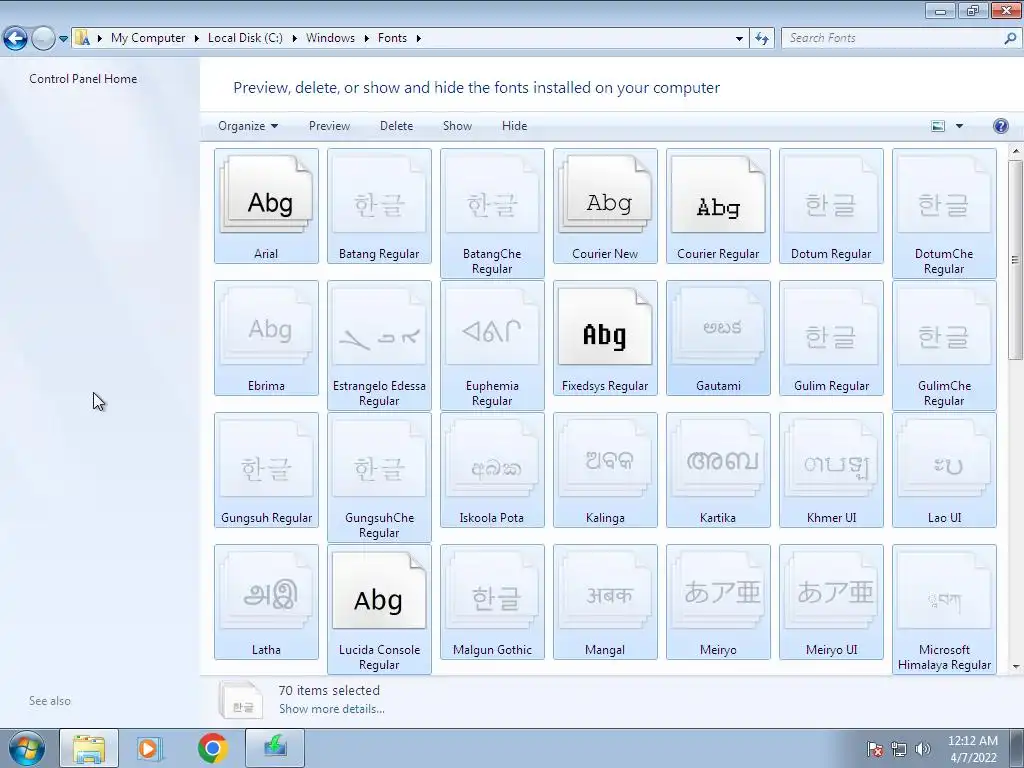Expand the arrow after My Computer breadcrumb

[196, 39]
